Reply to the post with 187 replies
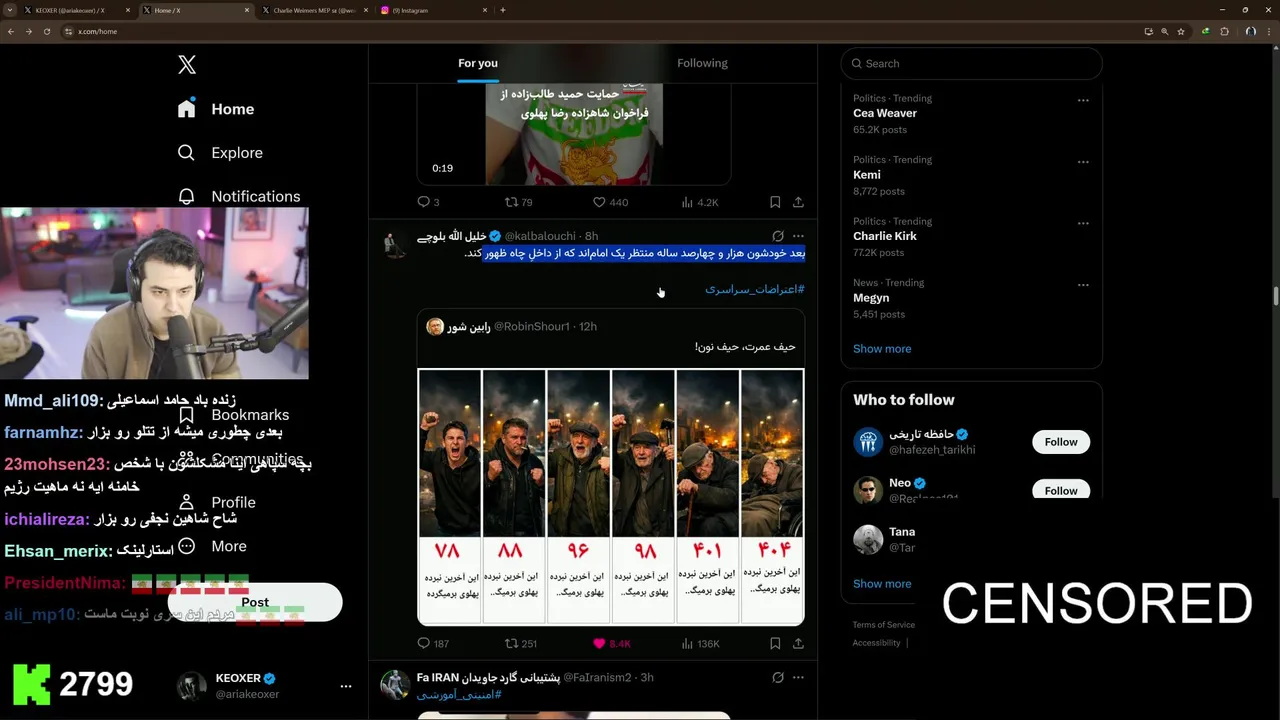 click(433, 644)
